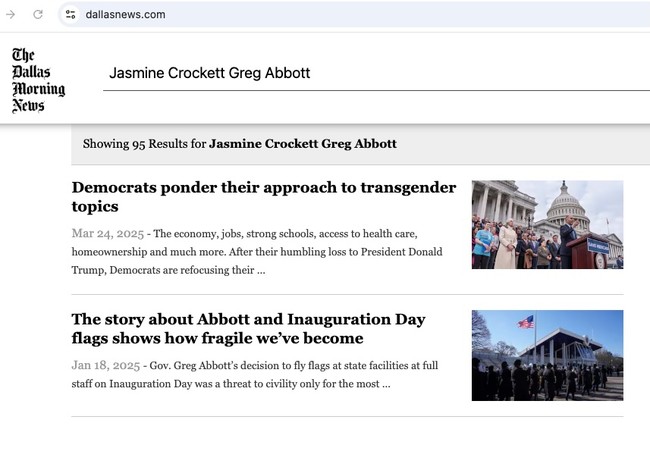
Task: Click summary starting 'Gov. Greg Abbott's decision'
Action: 255,374
